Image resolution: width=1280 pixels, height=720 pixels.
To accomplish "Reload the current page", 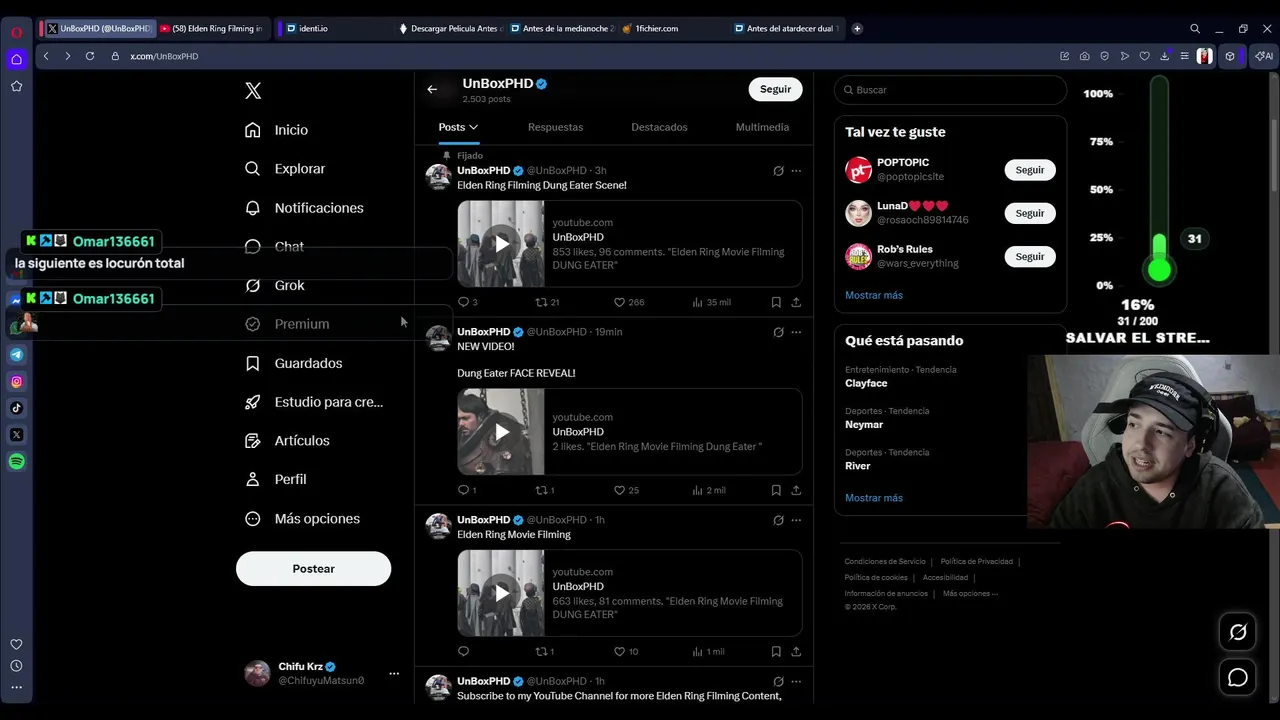I will [x=90, y=56].
